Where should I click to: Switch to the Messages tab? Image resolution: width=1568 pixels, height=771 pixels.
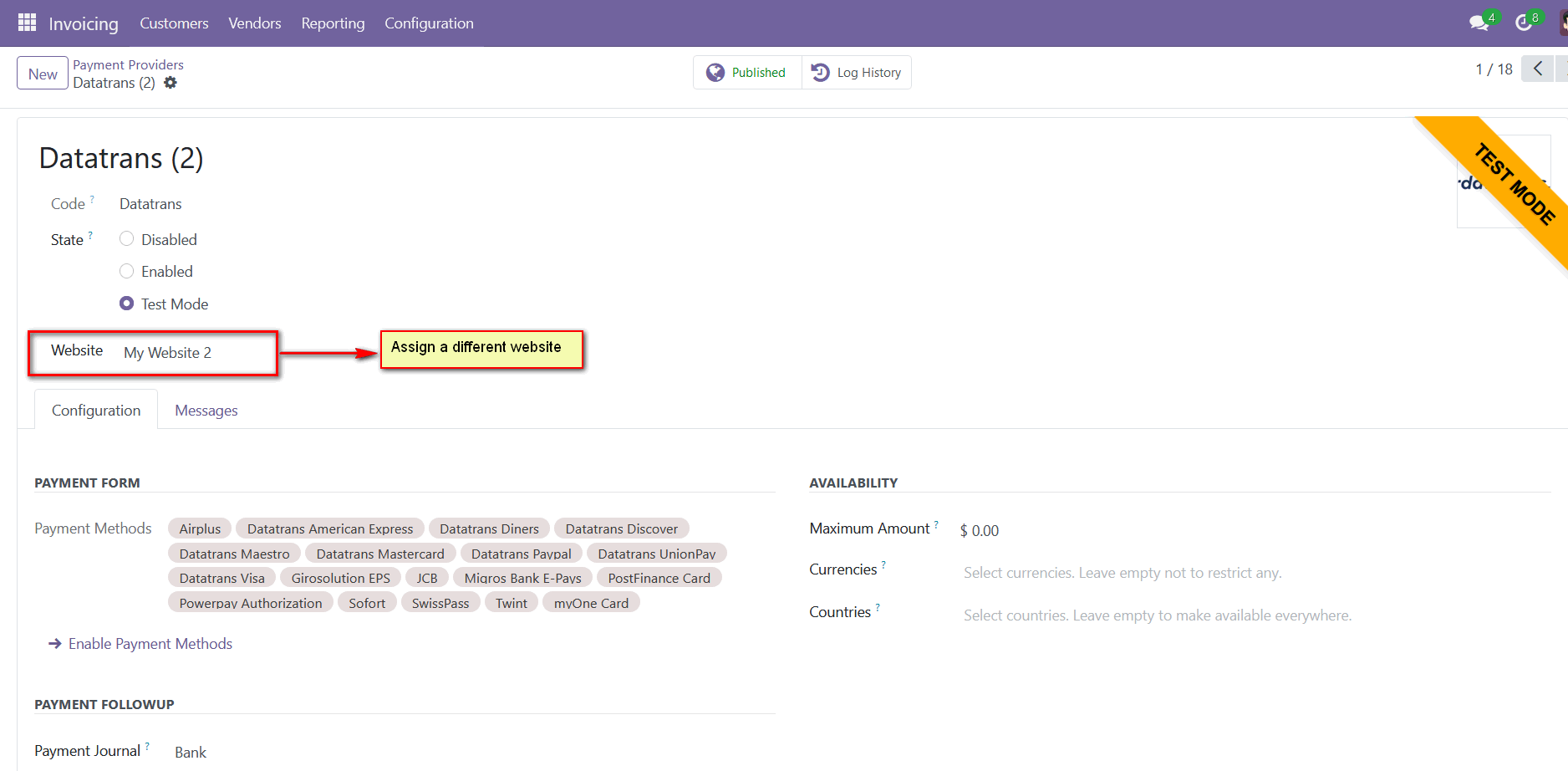(x=206, y=410)
